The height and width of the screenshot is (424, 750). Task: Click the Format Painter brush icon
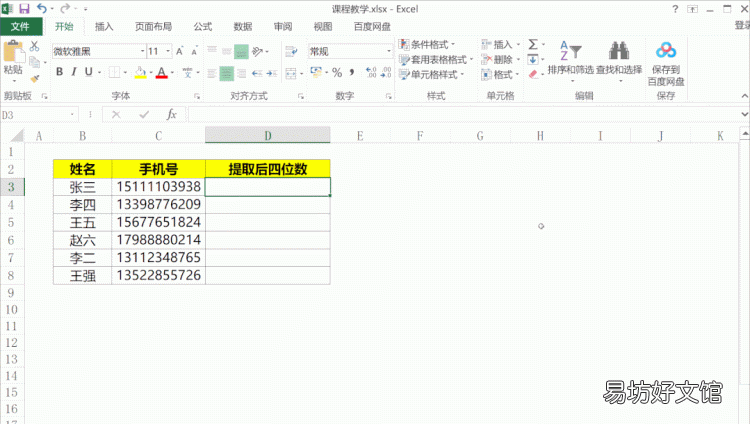point(34,78)
